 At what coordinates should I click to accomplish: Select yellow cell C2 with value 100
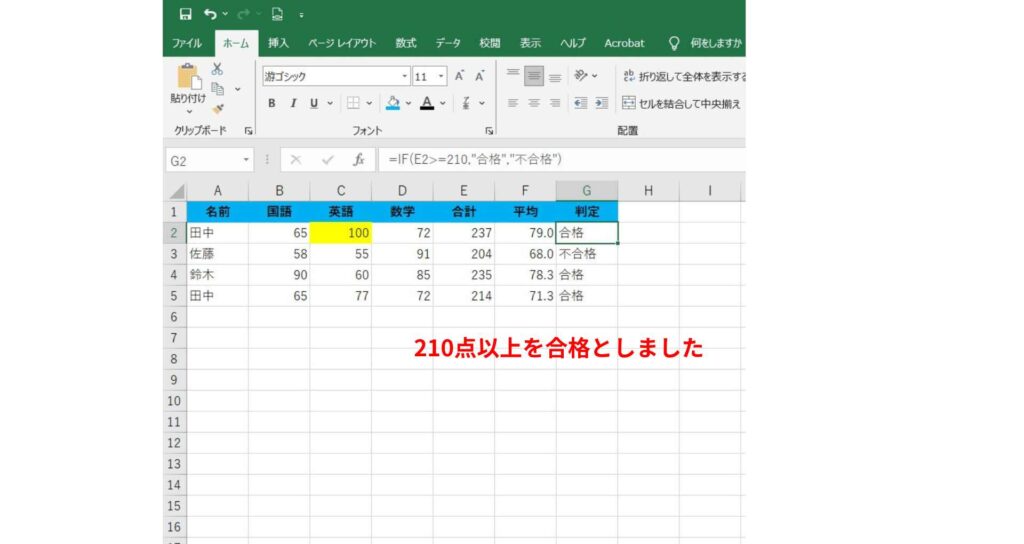[341, 233]
